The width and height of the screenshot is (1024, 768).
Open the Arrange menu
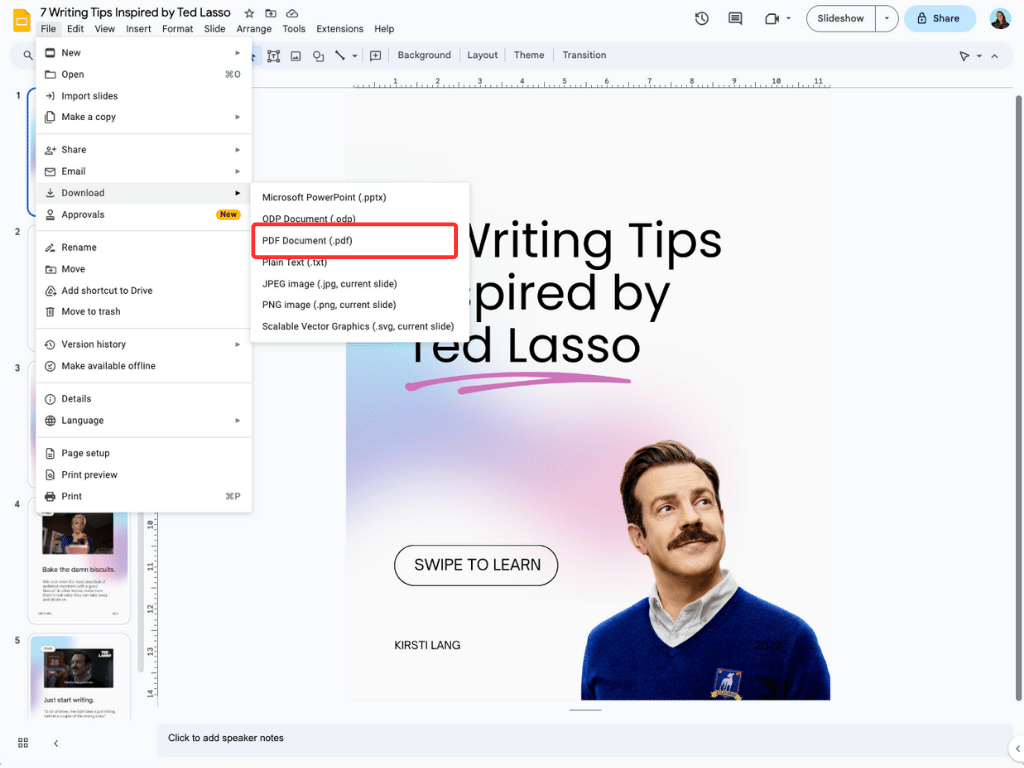(254, 29)
